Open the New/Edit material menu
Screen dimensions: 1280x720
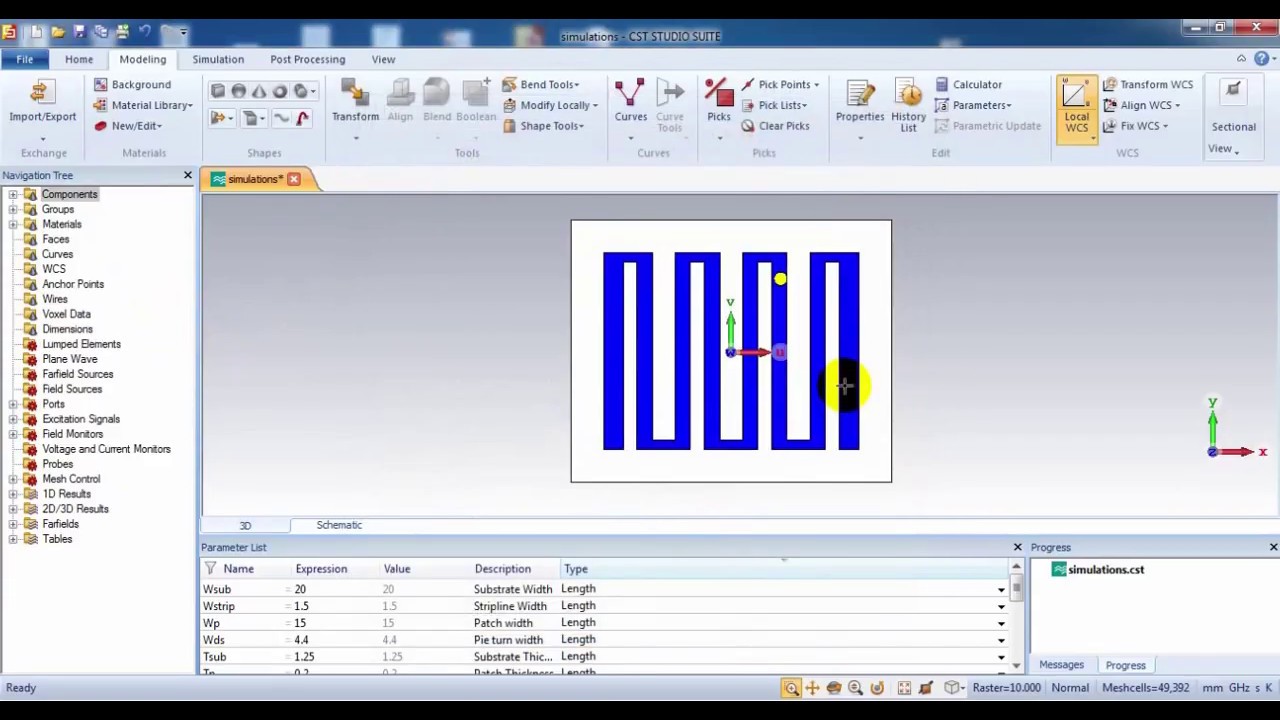pos(129,126)
